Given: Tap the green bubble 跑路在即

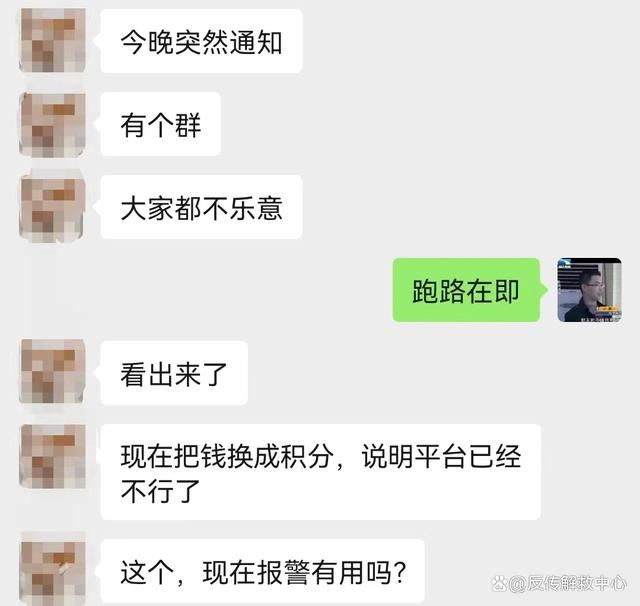Looking at the screenshot, I should pos(466,290).
